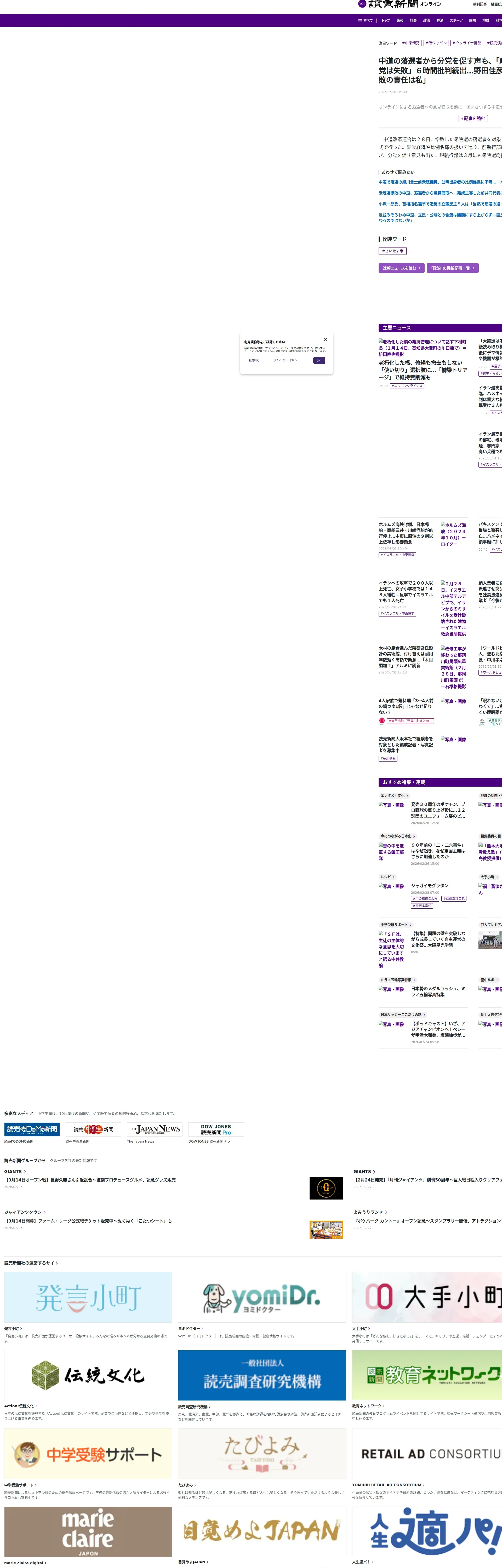The height and width of the screenshot is (1568, 502).
Task: Expand 中学受験サポート section label
Action: pyautogui.click(x=395, y=925)
